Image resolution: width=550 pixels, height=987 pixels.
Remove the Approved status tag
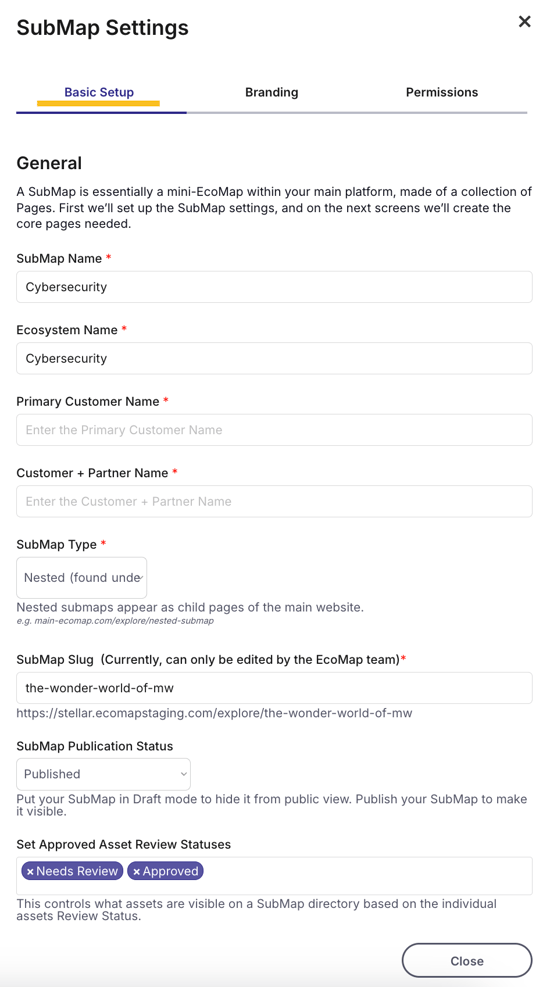click(136, 872)
